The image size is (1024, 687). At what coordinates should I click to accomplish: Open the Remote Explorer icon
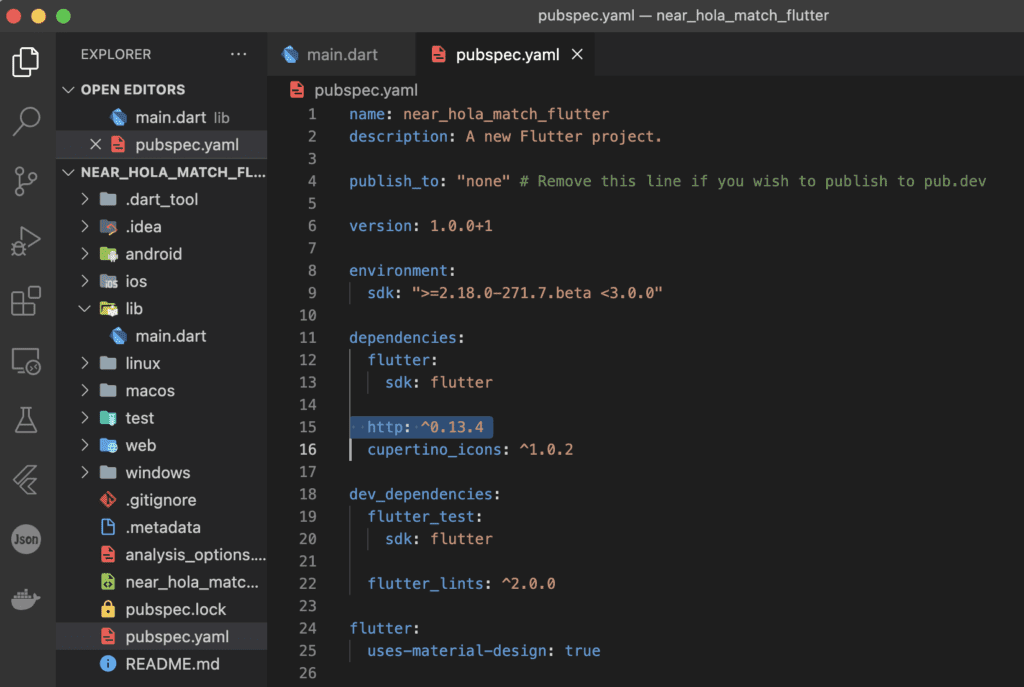click(x=25, y=360)
